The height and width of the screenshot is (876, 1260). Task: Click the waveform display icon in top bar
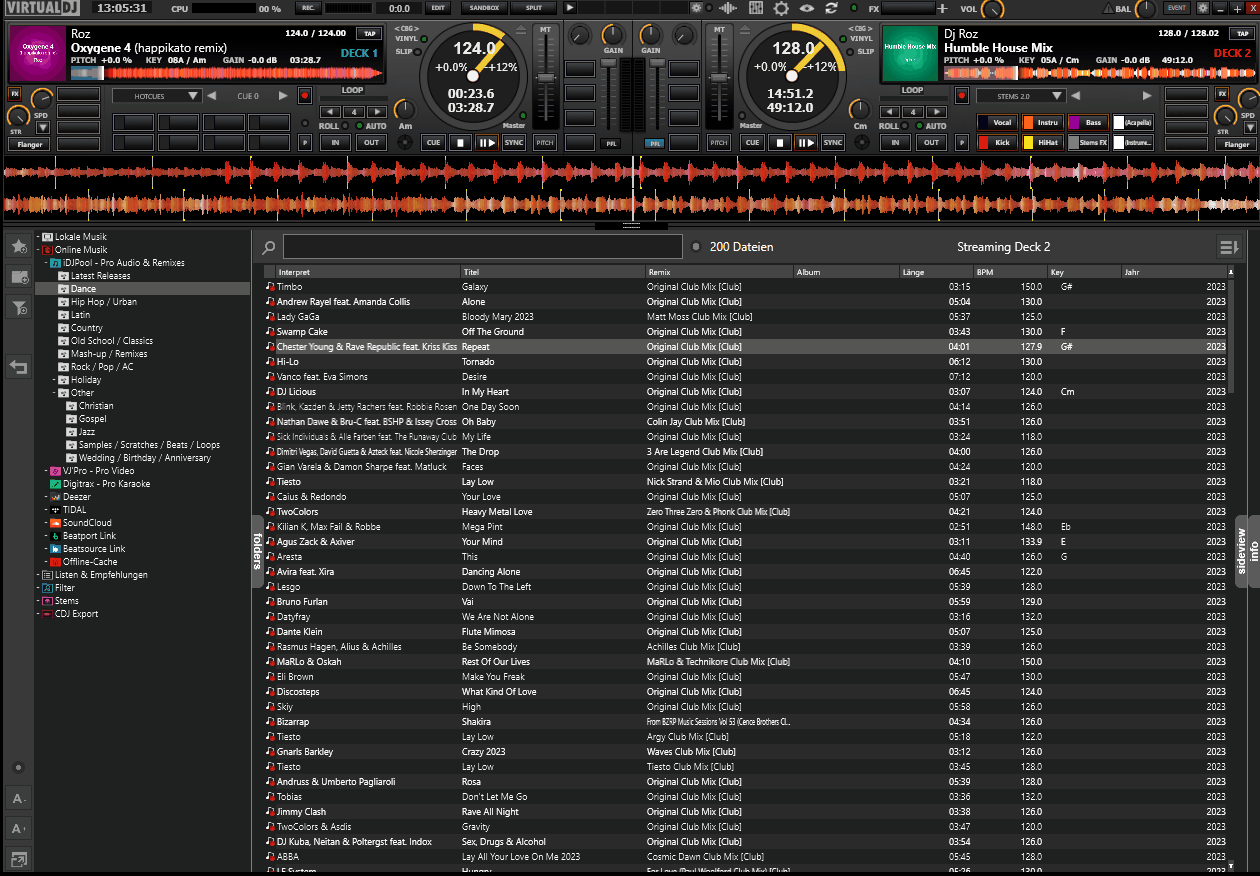pos(728,8)
